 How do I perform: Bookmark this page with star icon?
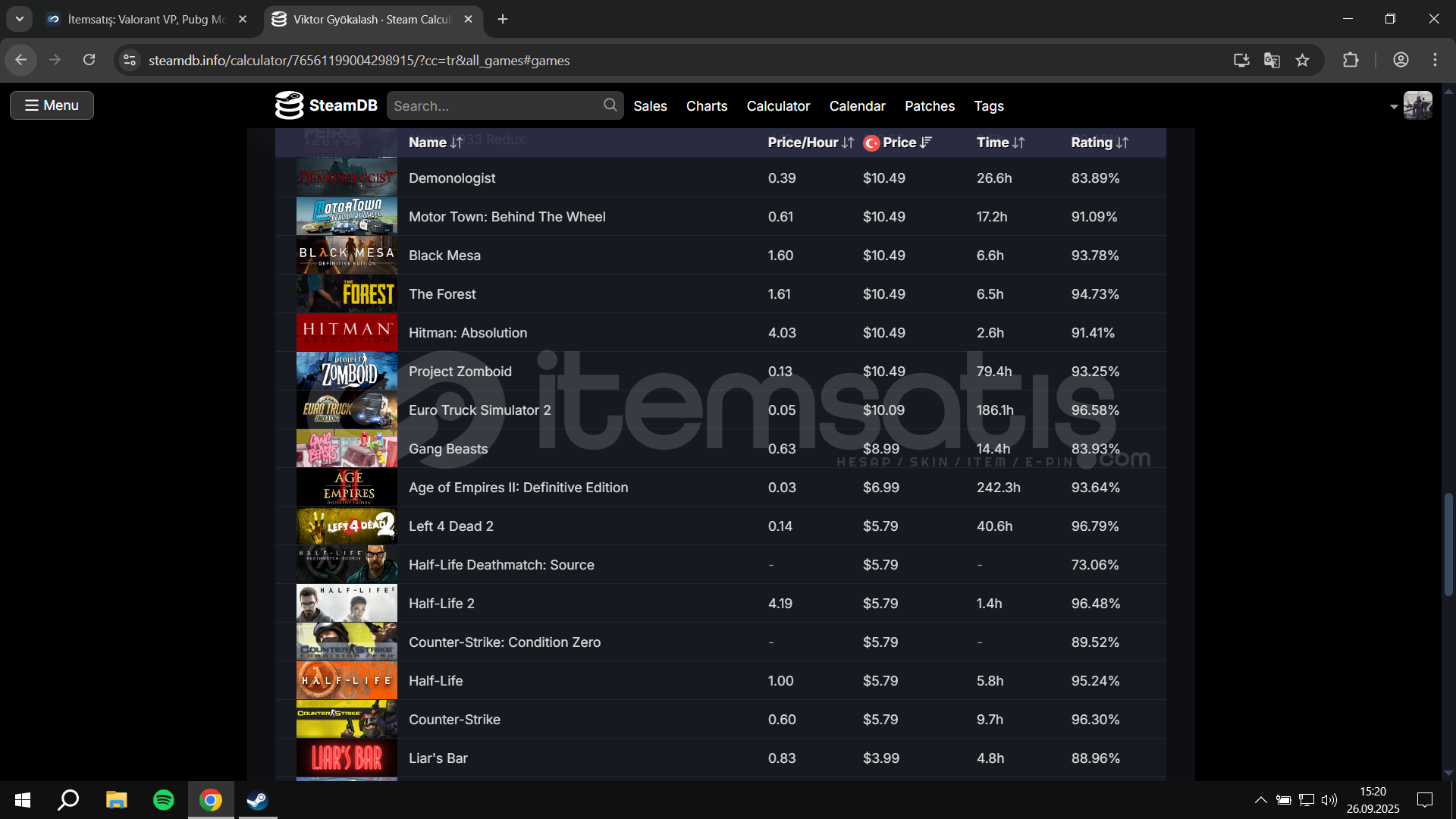click(1302, 60)
